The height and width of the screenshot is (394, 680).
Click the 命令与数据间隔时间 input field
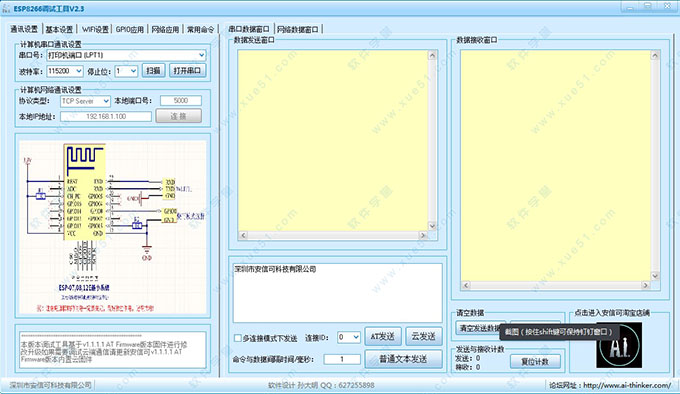(342, 359)
